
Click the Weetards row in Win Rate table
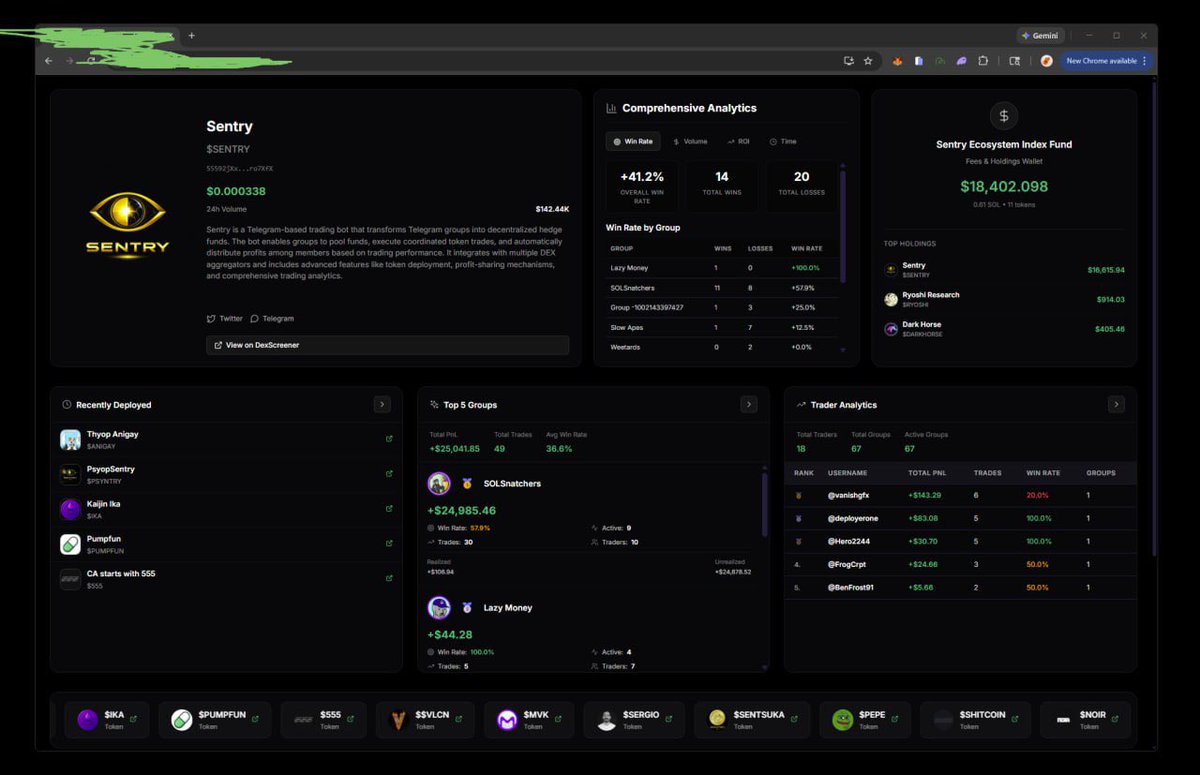(721, 347)
